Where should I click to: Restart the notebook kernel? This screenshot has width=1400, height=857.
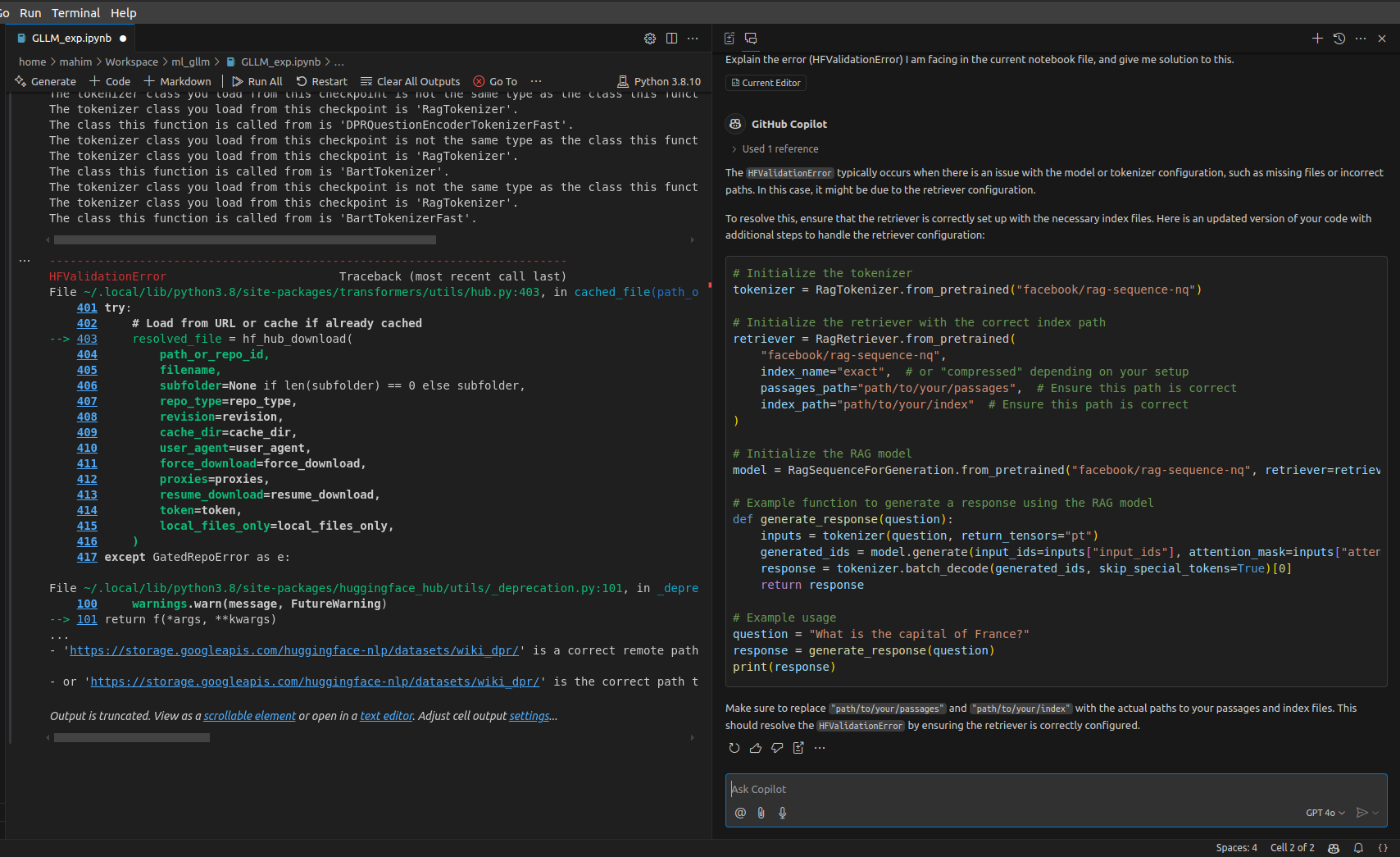pos(321,81)
